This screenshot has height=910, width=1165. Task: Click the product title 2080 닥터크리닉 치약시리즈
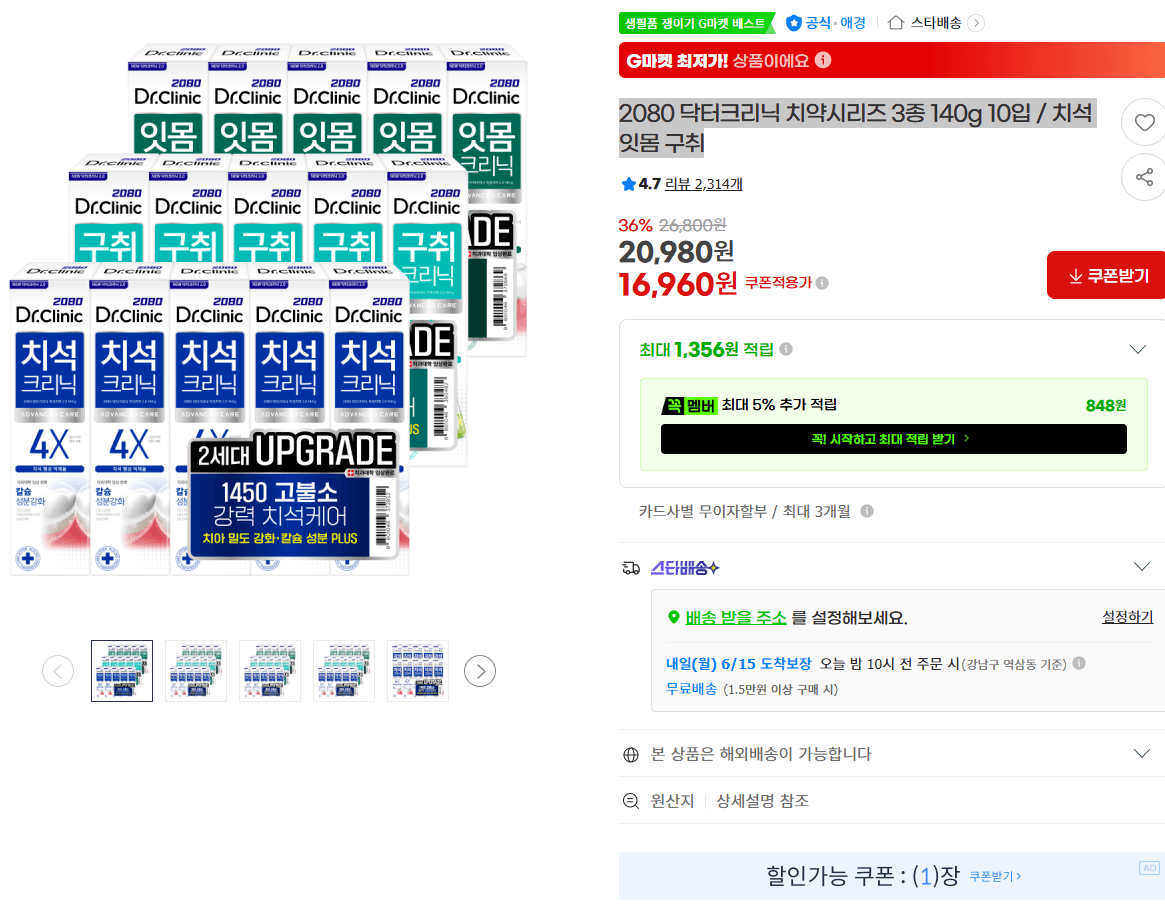(856, 128)
